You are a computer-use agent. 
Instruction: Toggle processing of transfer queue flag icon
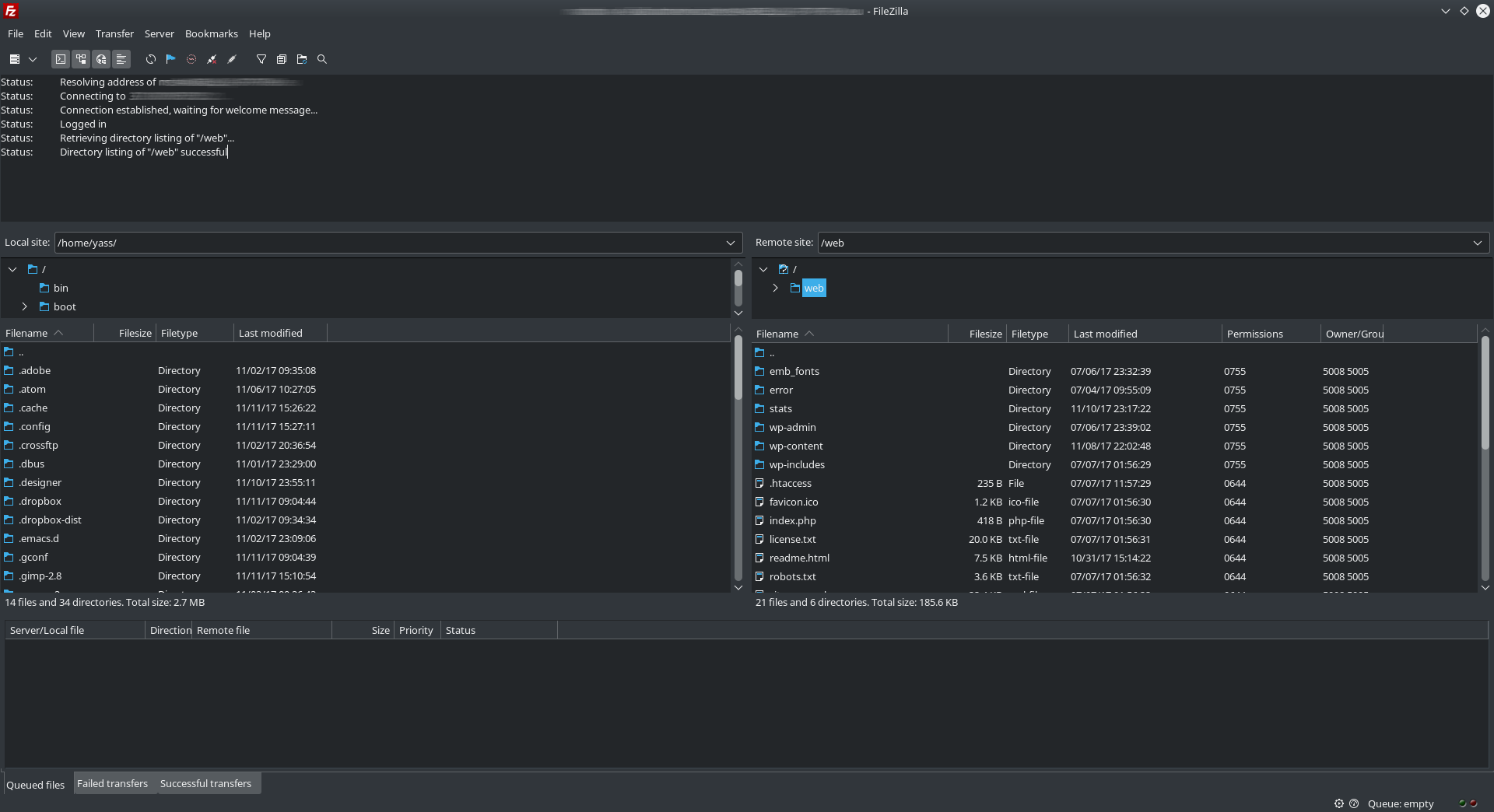click(x=171, y=59)
